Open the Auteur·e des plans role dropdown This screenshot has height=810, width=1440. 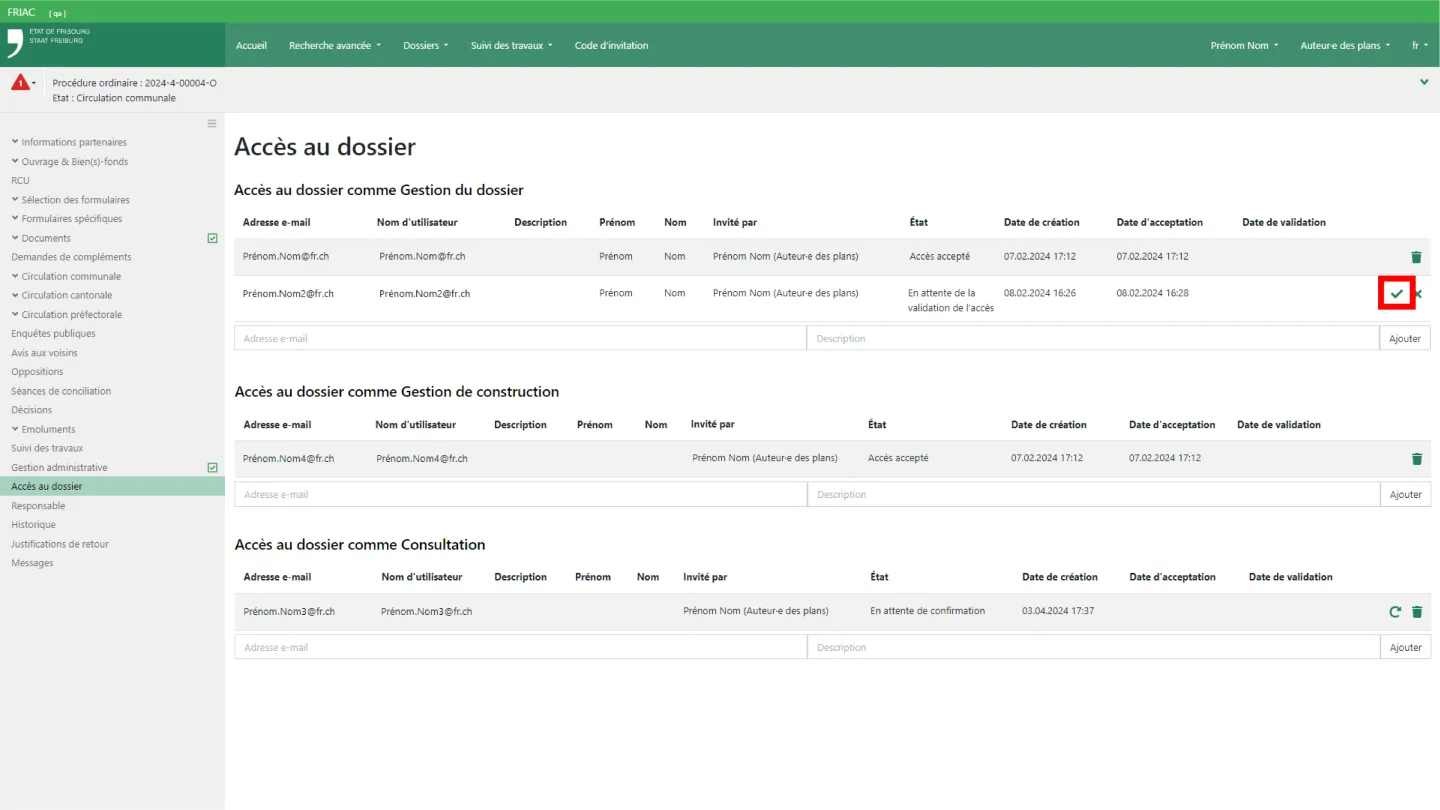tap(1344, 46)
